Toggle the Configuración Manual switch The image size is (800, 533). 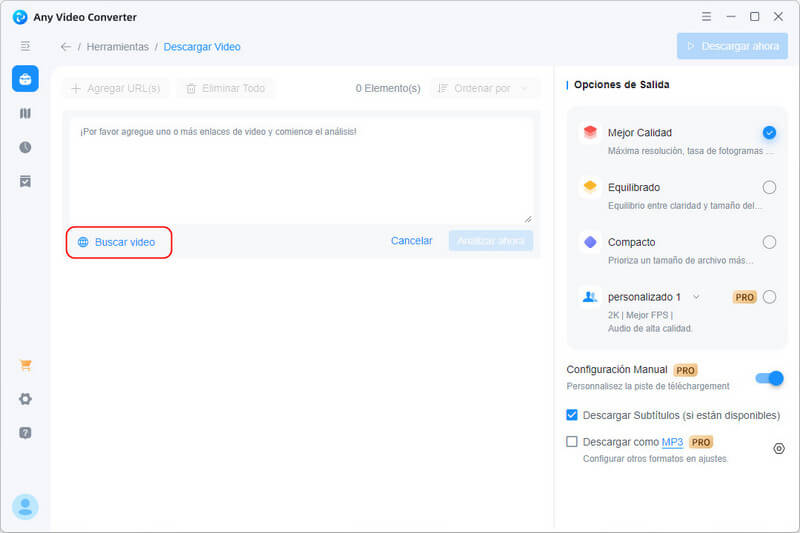[769, 377]
